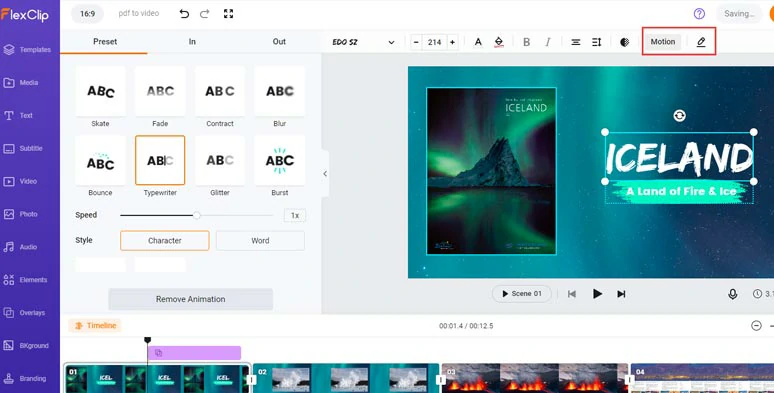Select the Skate animation preset
This screenshot has height=393, width=774.
tap(100, 91)
